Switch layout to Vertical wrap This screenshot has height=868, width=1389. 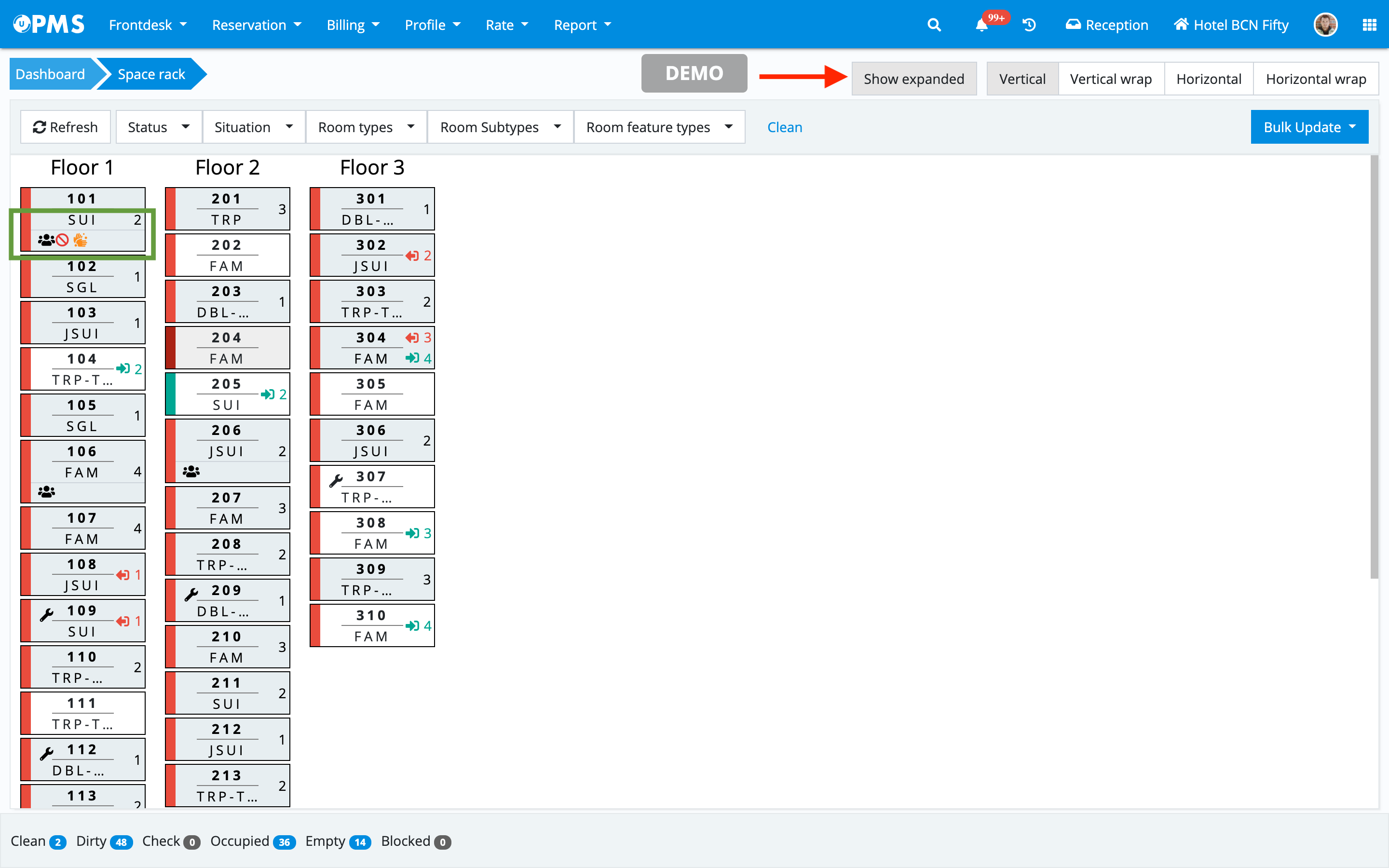click(x=1110, y=79)
